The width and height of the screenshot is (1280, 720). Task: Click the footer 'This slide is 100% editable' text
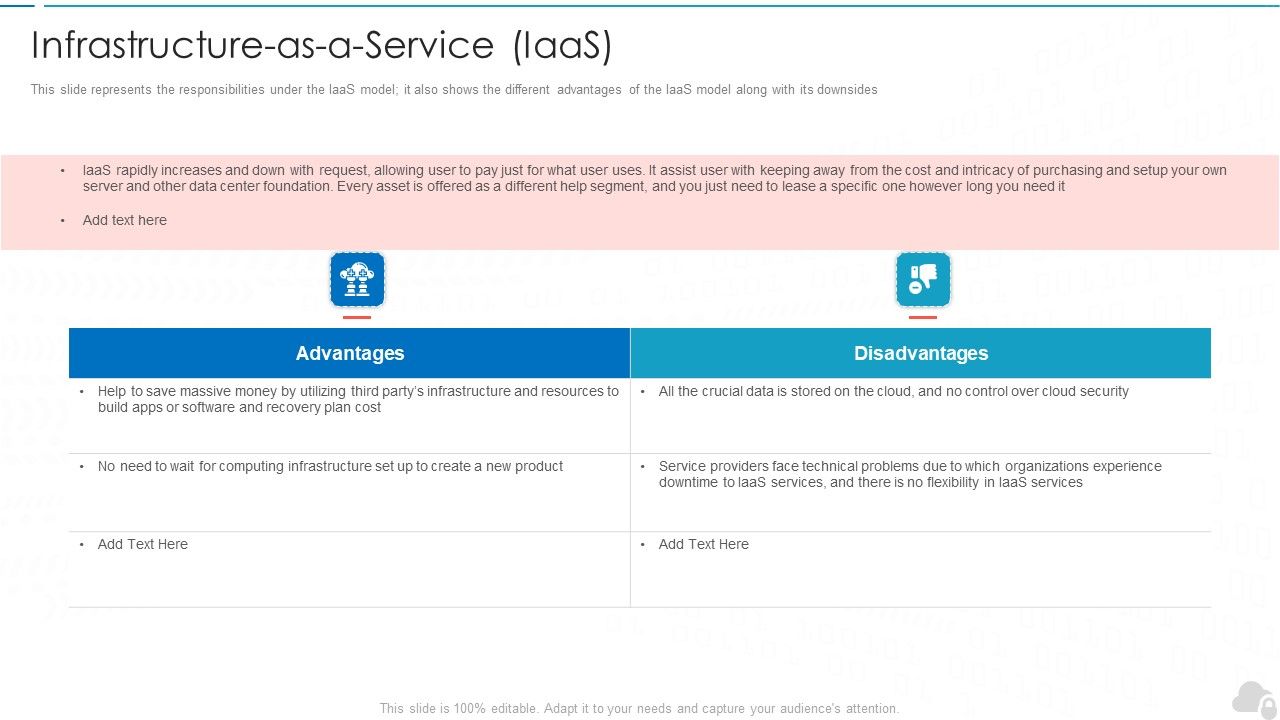coord(640,708)
